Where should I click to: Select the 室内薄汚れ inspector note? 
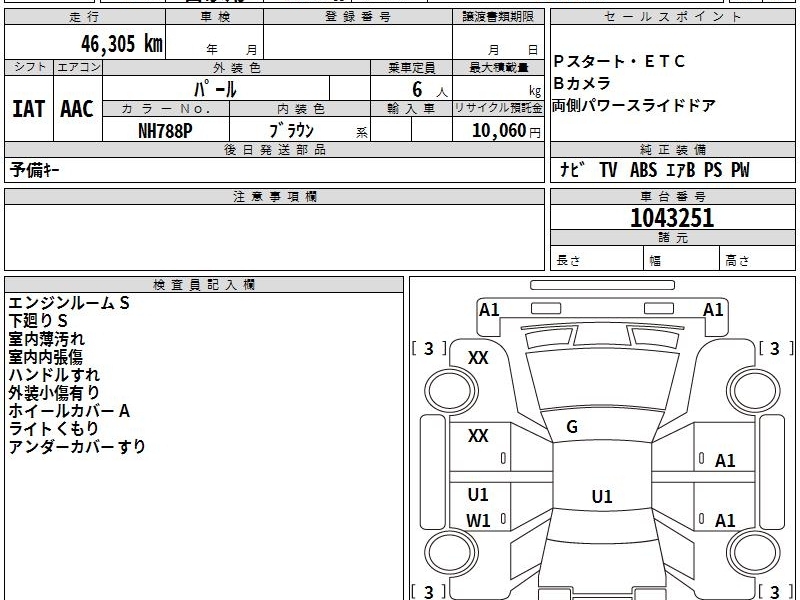click(46, 339)
